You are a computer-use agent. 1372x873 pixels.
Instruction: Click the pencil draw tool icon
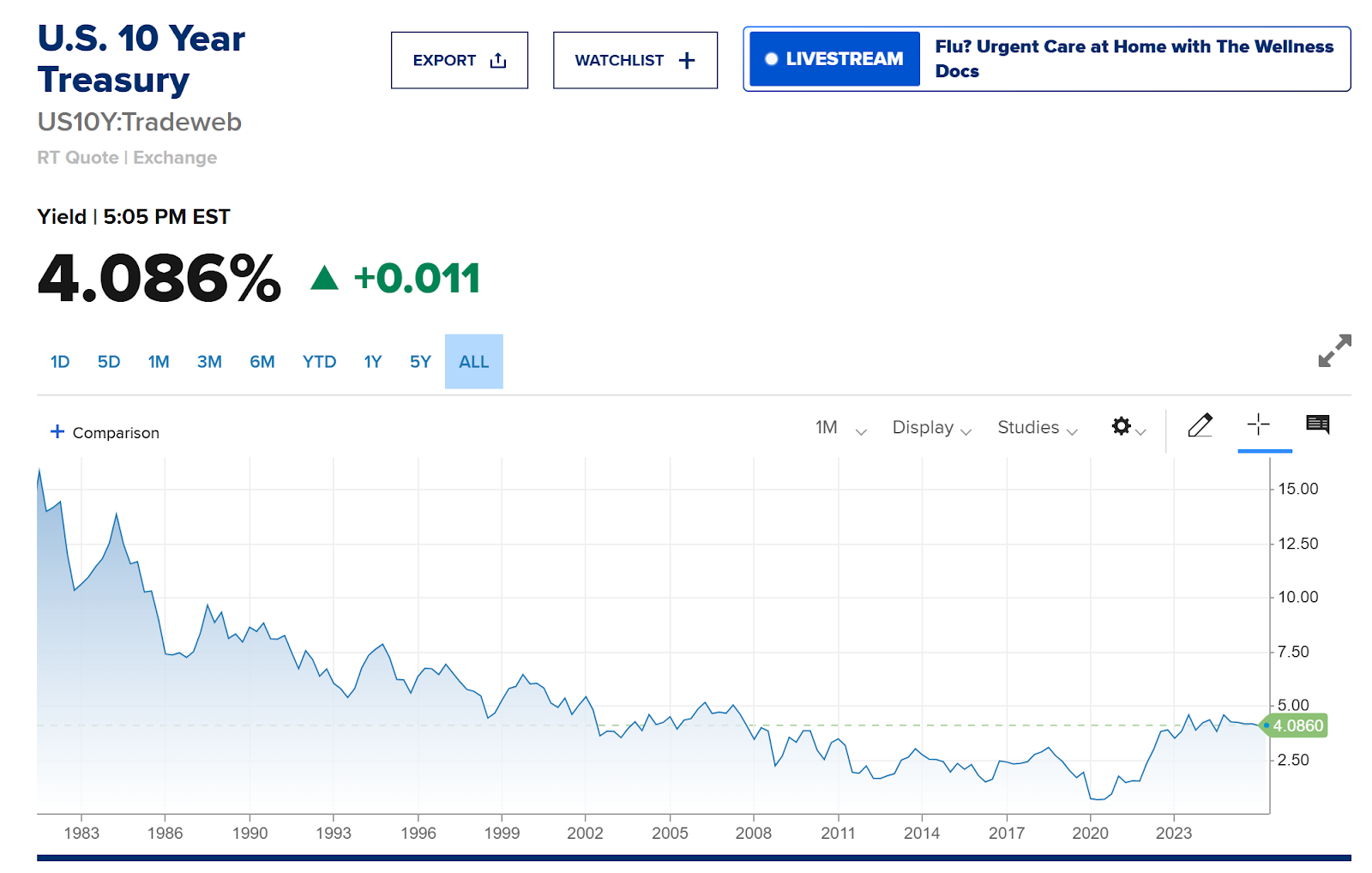coord(1200,425)
